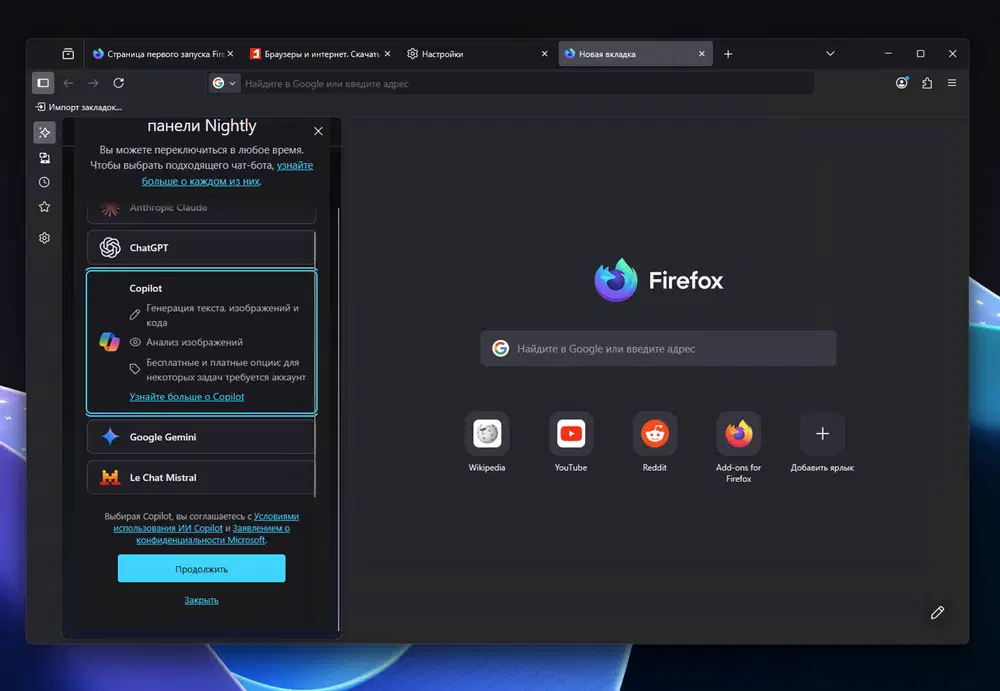
Task: Open the AI chatbot sidebar tool
Action: (44, 133)
